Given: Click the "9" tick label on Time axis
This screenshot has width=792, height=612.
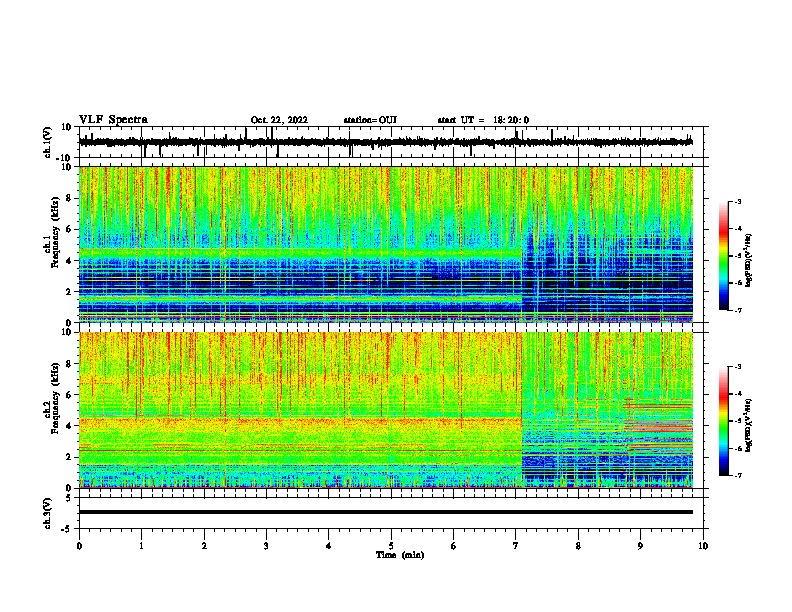Looking at the screenshot, I should (x=640, y=546).
